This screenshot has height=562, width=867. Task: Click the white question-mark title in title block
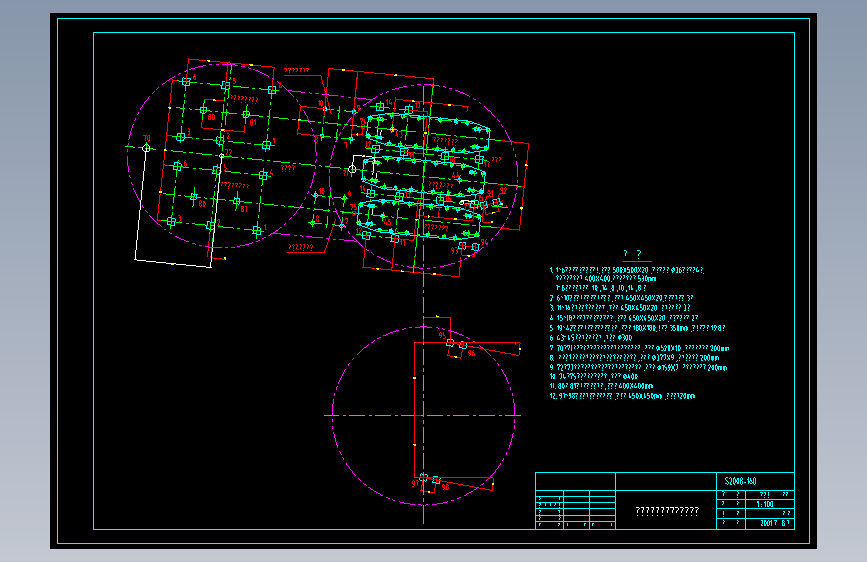(x=667, y=511)
